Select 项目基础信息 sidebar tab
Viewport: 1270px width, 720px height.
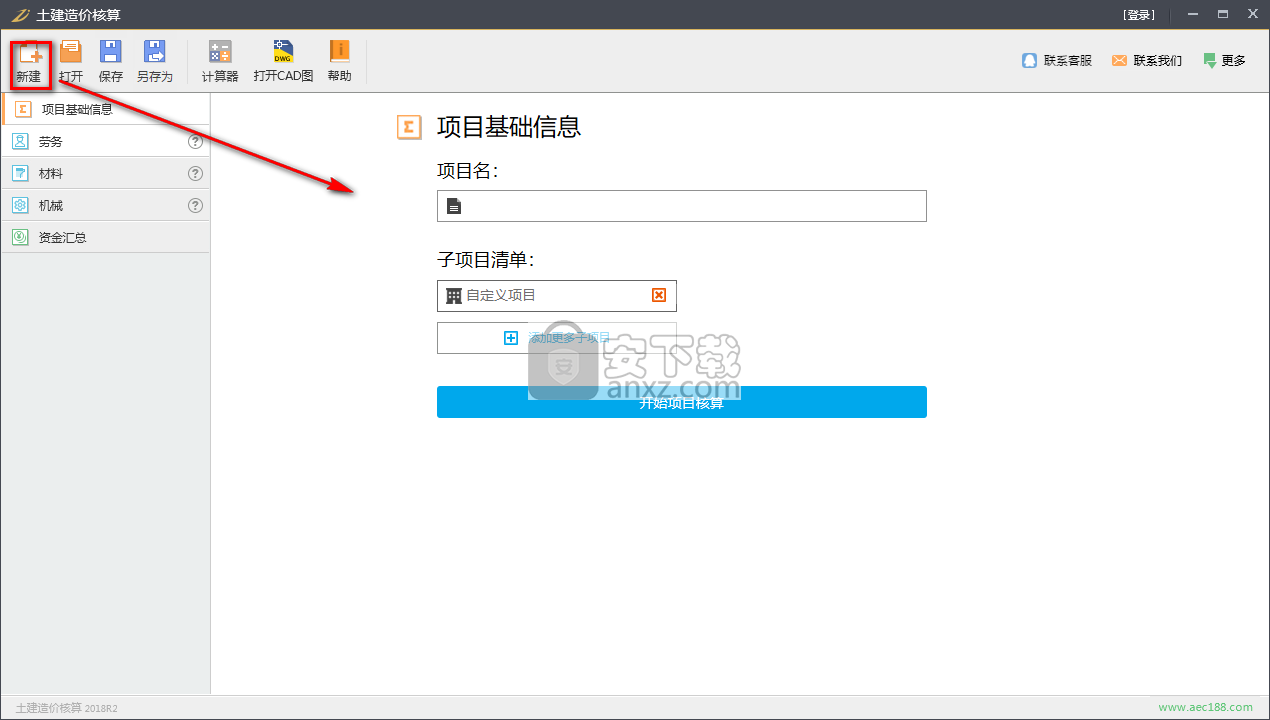point(106,109)
